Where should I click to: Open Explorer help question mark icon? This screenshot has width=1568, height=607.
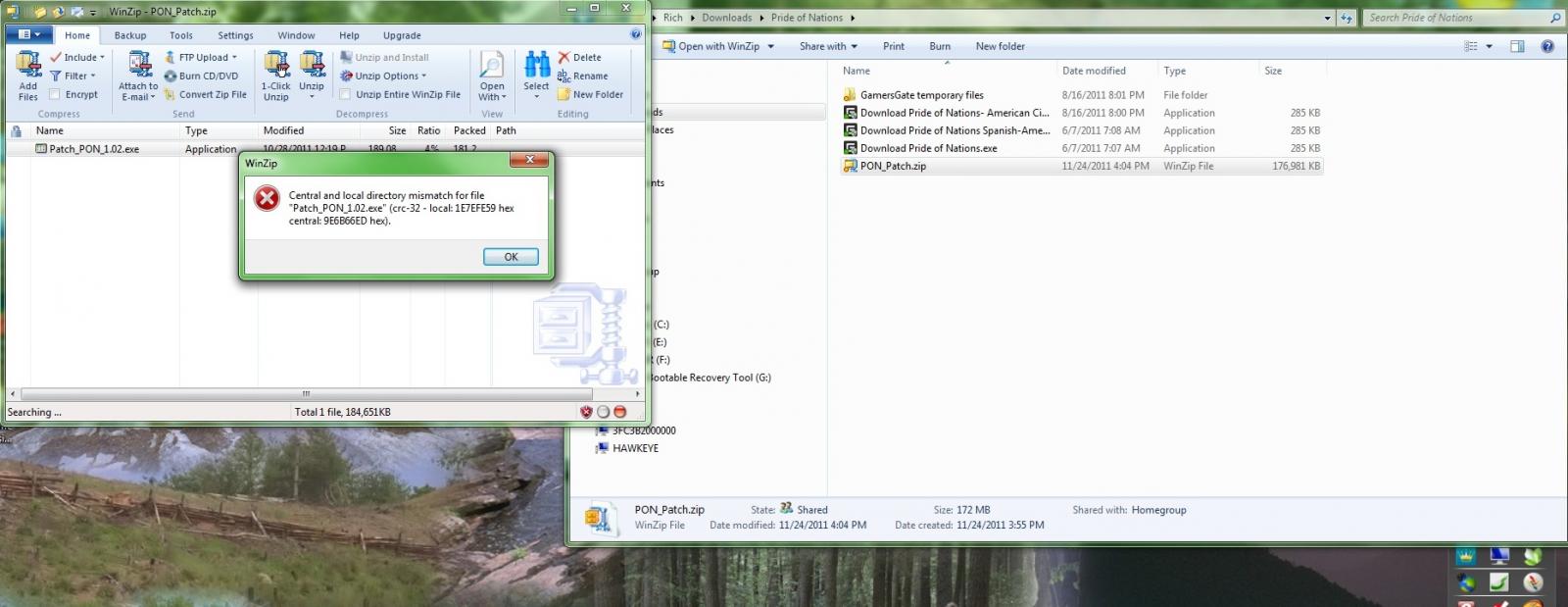1547,46
